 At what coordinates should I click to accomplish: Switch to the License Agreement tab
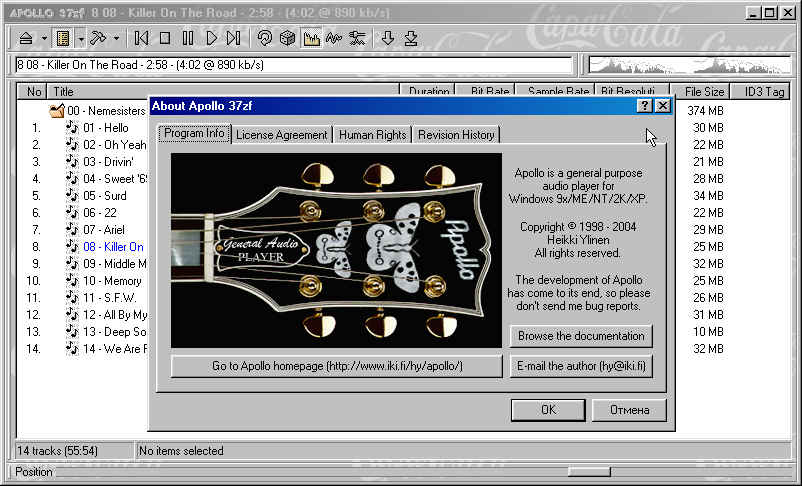tap(281, 135)
